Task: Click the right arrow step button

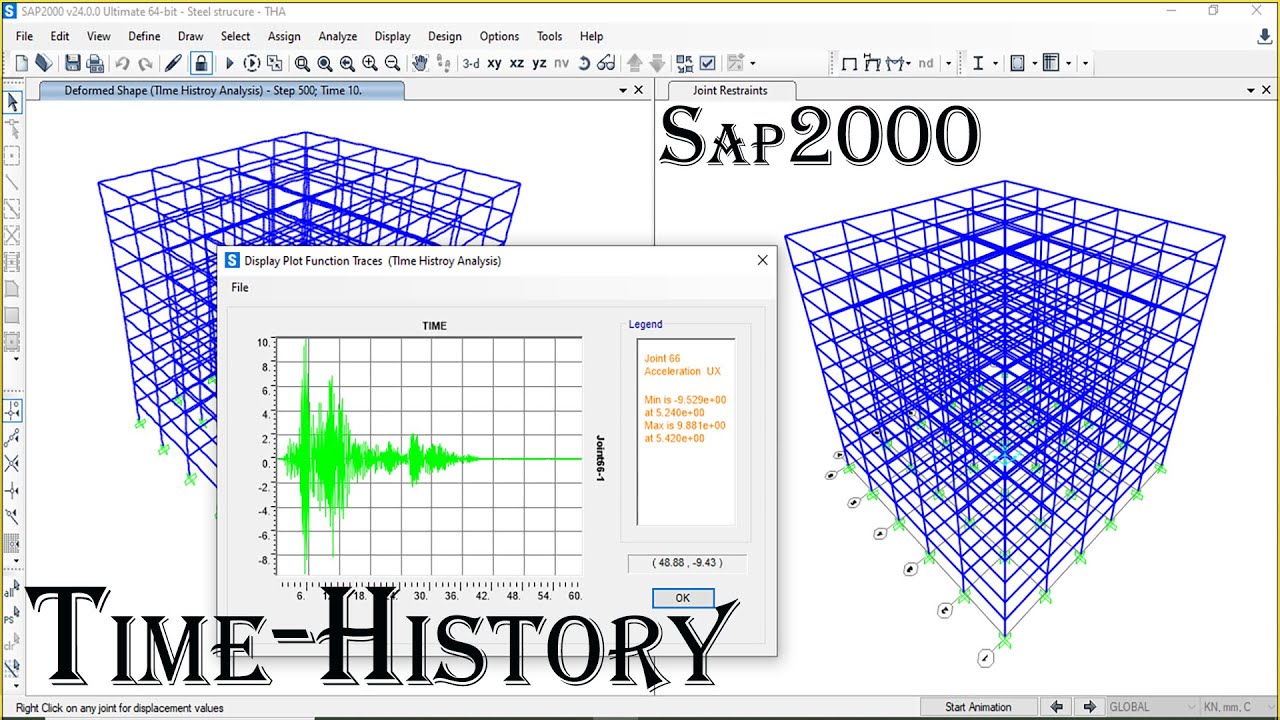Action: [x=1089, y=707]
